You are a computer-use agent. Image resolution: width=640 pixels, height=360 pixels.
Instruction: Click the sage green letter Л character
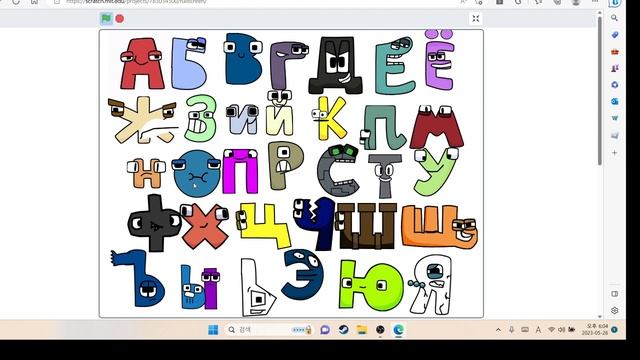383,127
